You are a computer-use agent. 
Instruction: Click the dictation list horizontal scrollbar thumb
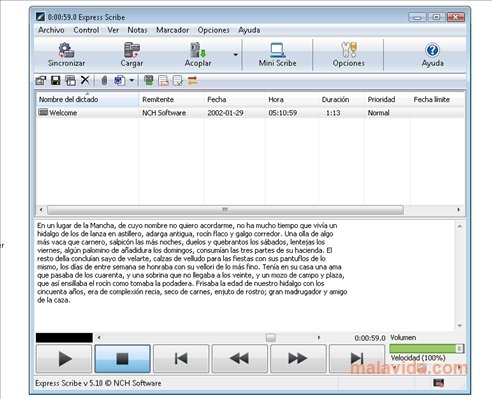[x=225, y=210]
